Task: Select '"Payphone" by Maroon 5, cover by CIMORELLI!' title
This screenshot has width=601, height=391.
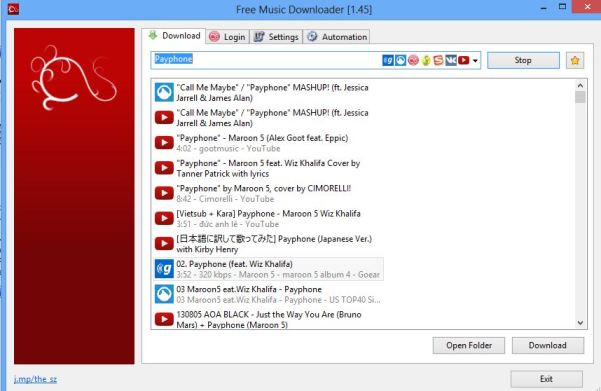Action: pos(264,189)
